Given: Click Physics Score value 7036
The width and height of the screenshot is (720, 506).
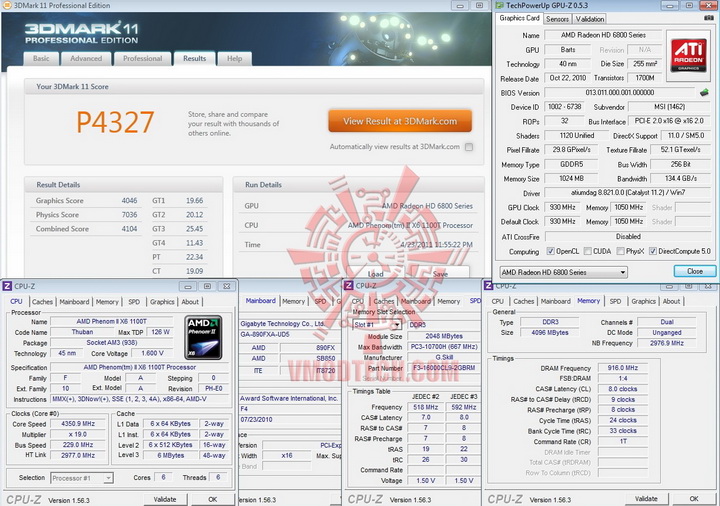Looking at the screenshot, I should coord(129,215).
